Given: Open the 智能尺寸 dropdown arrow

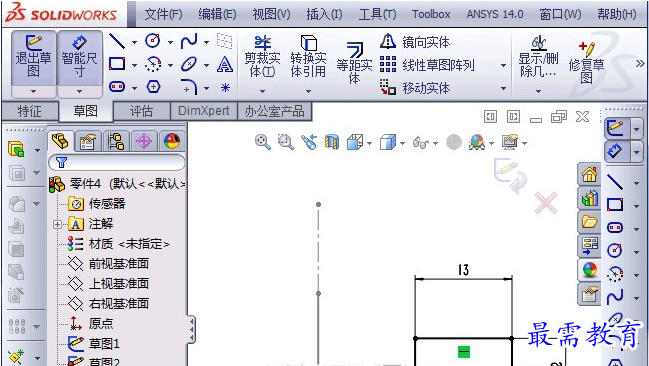Looking at the screenshot, I should (x=79, y=91).
